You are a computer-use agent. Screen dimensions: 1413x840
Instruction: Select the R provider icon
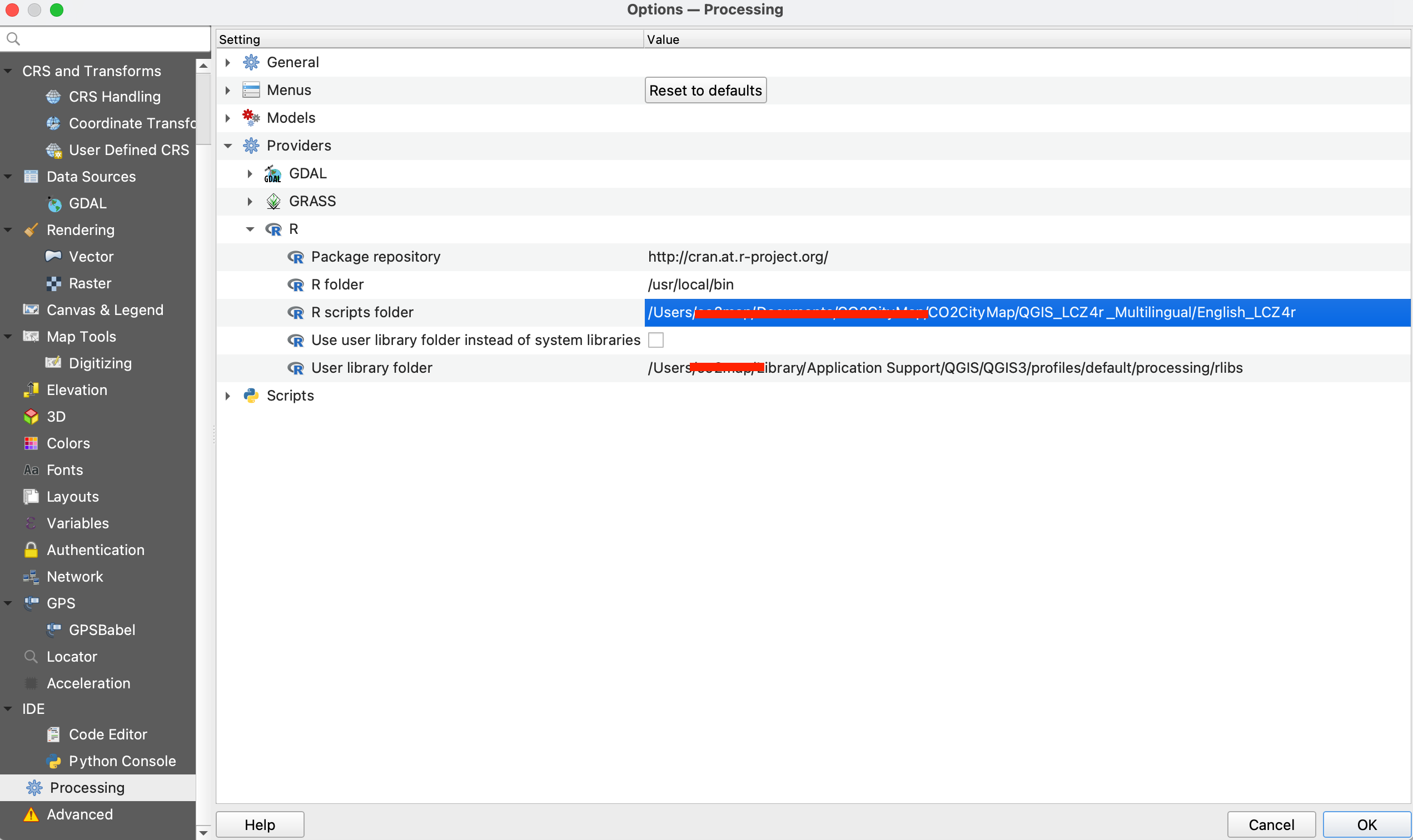pyautogui.click(x=274, y=229)
